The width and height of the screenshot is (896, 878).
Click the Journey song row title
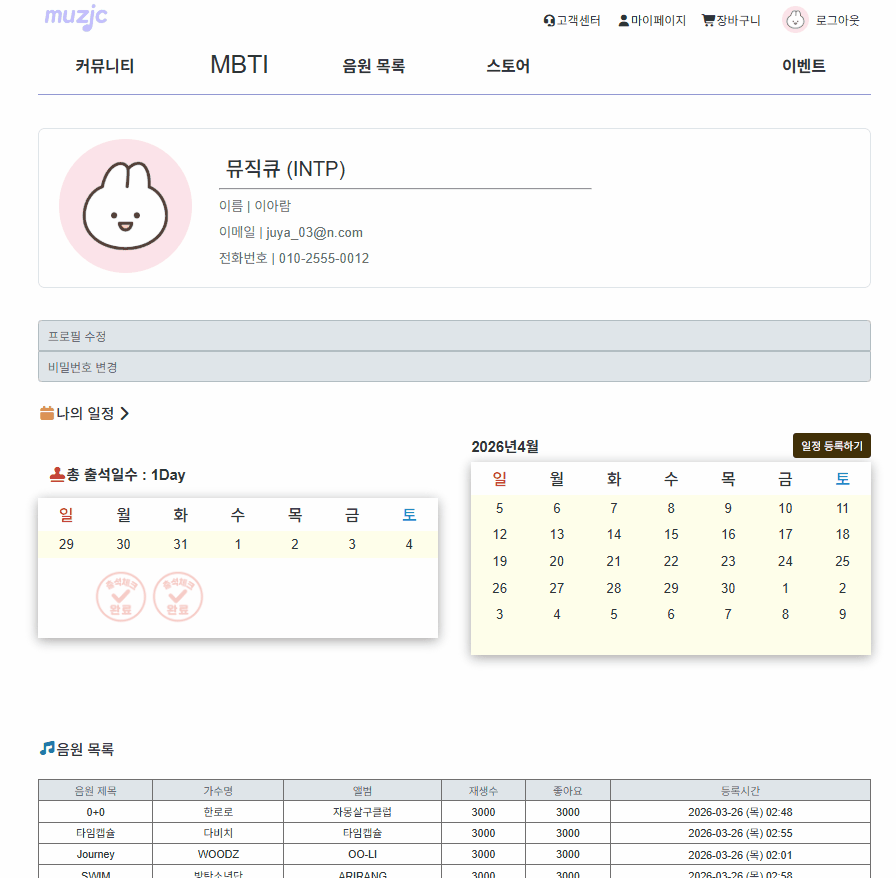pyautogui.click(x=95, y=854)
